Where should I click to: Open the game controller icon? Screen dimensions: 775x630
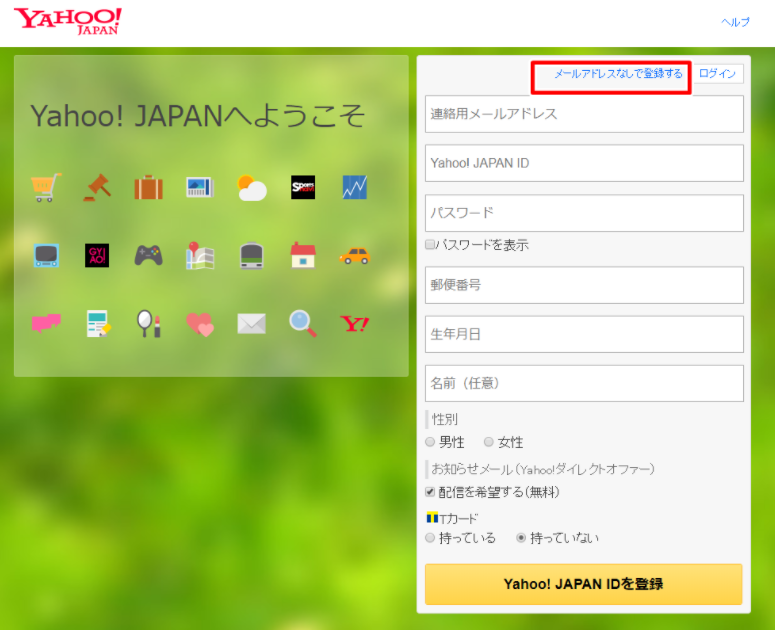[x=149, y=255]
